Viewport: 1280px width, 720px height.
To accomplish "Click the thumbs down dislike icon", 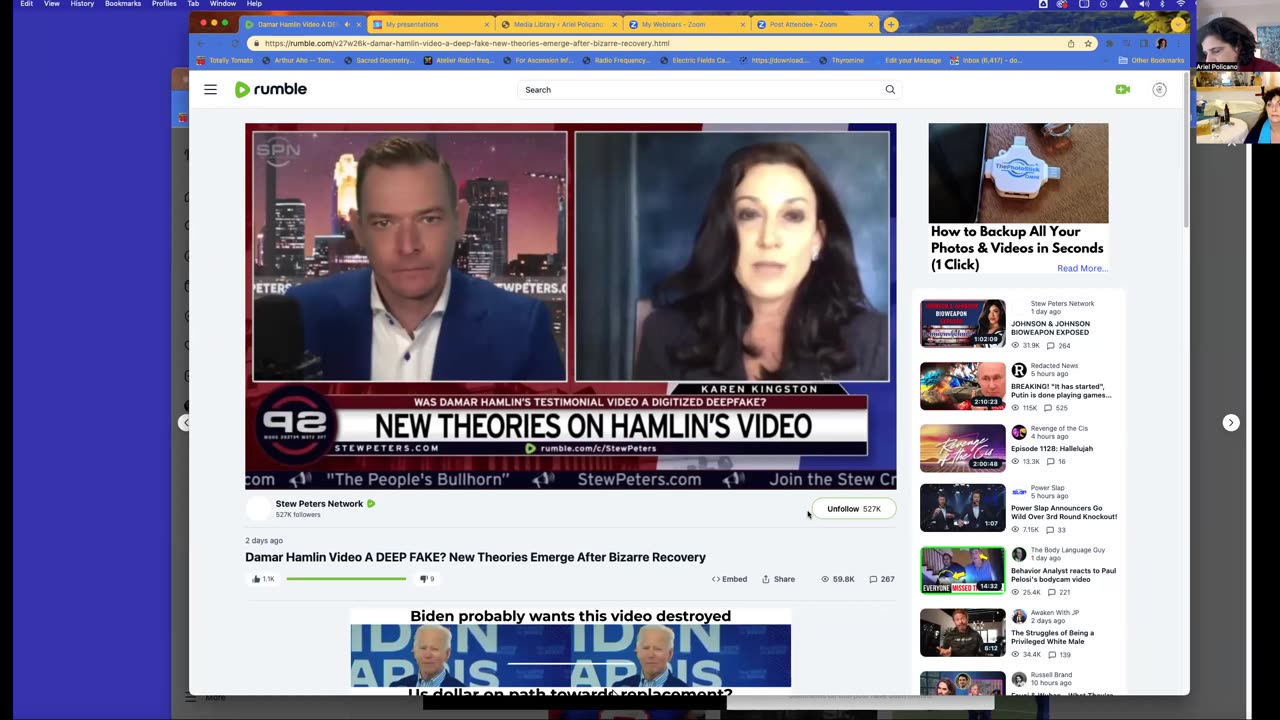I will [x=424, y=579].
